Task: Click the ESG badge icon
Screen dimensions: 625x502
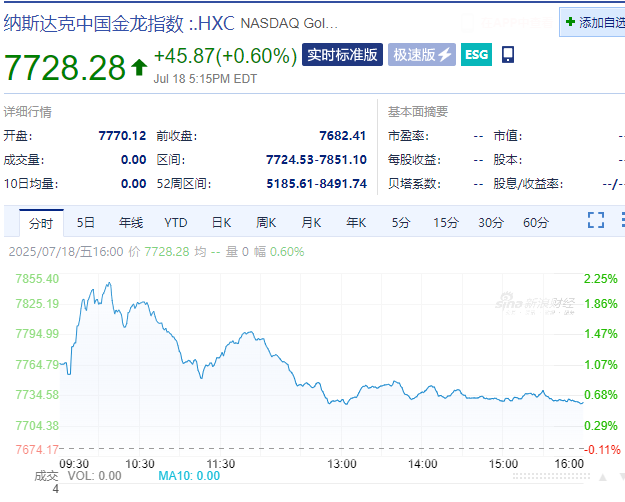Action: point(476,55)
